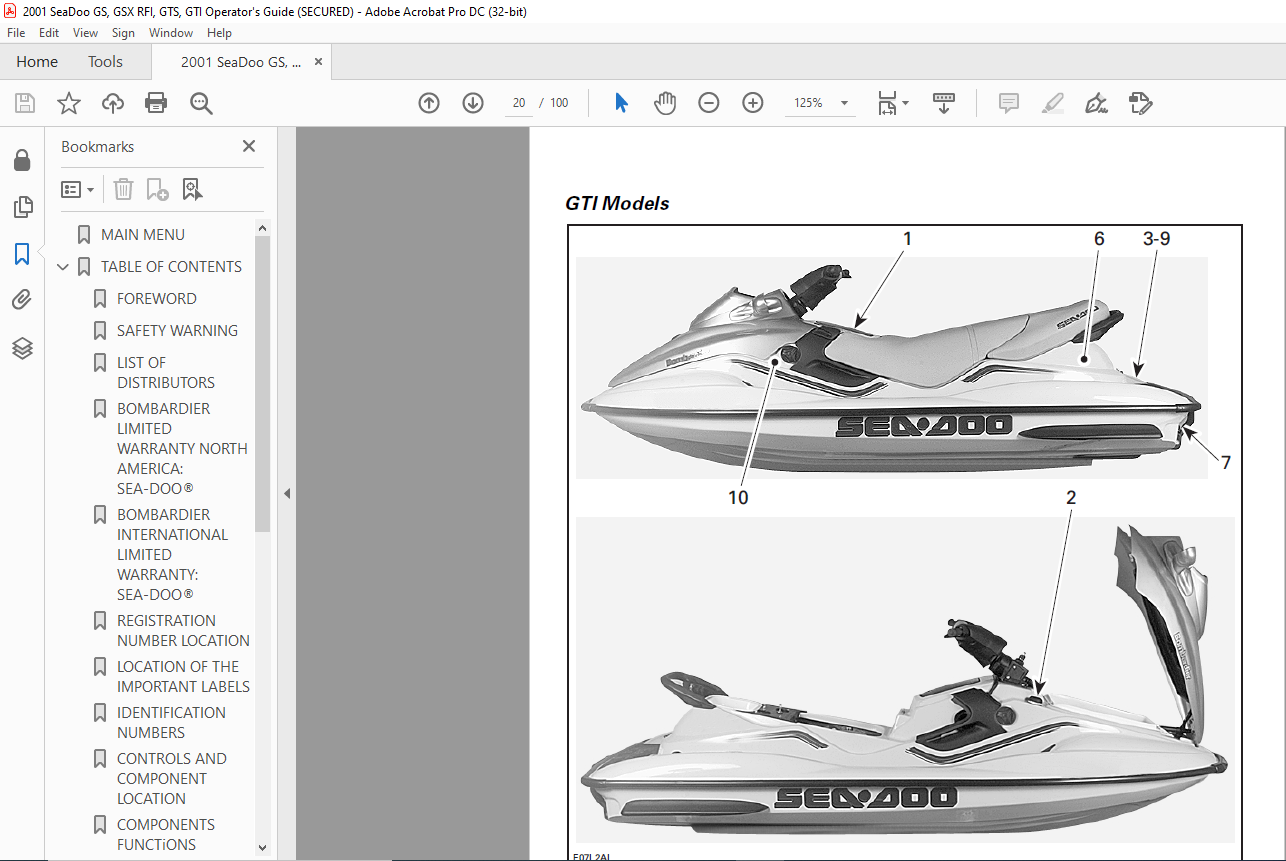Open the attachments paperclip panel
The width and height of the screenshot is (1286, 861).
(x=22, y=300)
